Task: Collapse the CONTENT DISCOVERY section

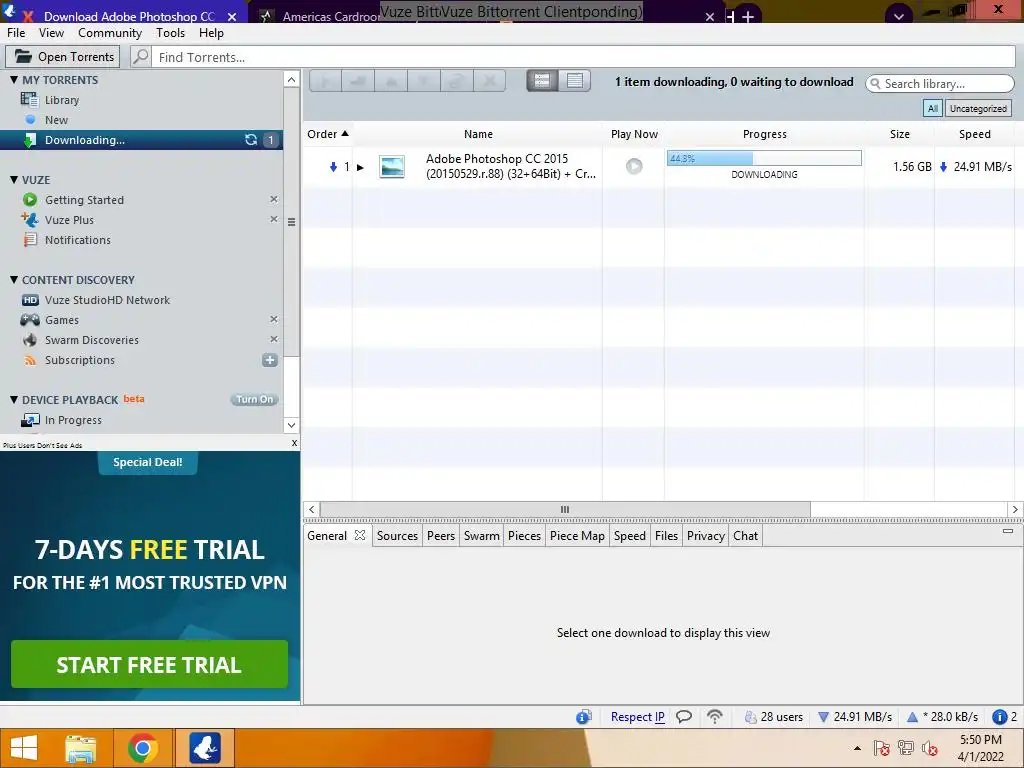Action: click(x=14, y=280)
